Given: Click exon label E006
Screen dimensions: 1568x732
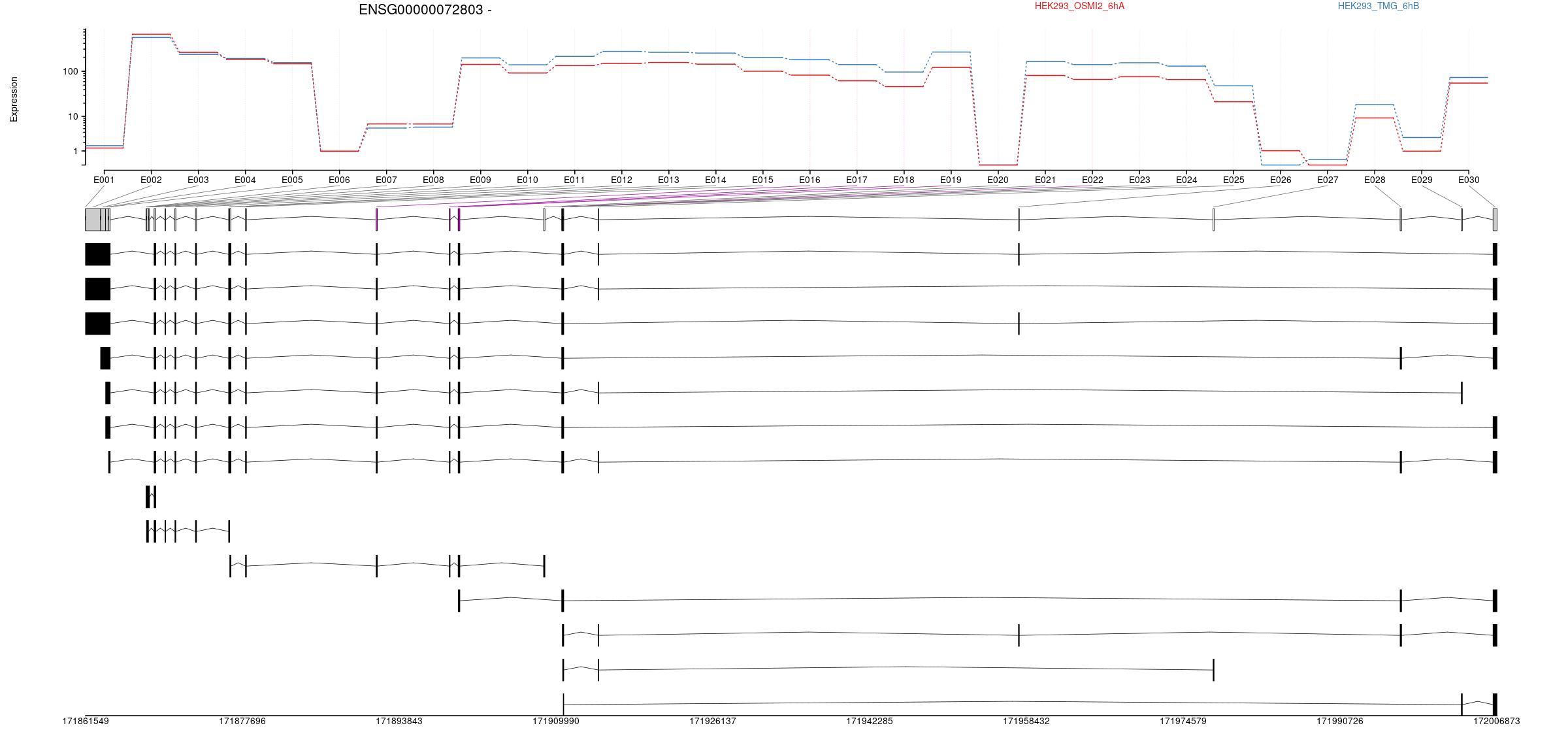Looking at the screenshot, I should click(339, 180).
